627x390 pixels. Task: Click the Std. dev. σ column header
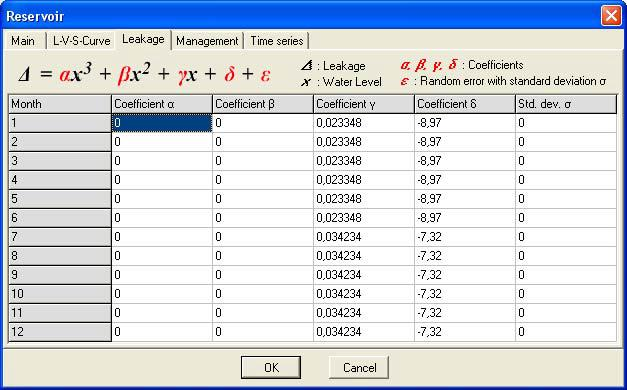(566, 104)
